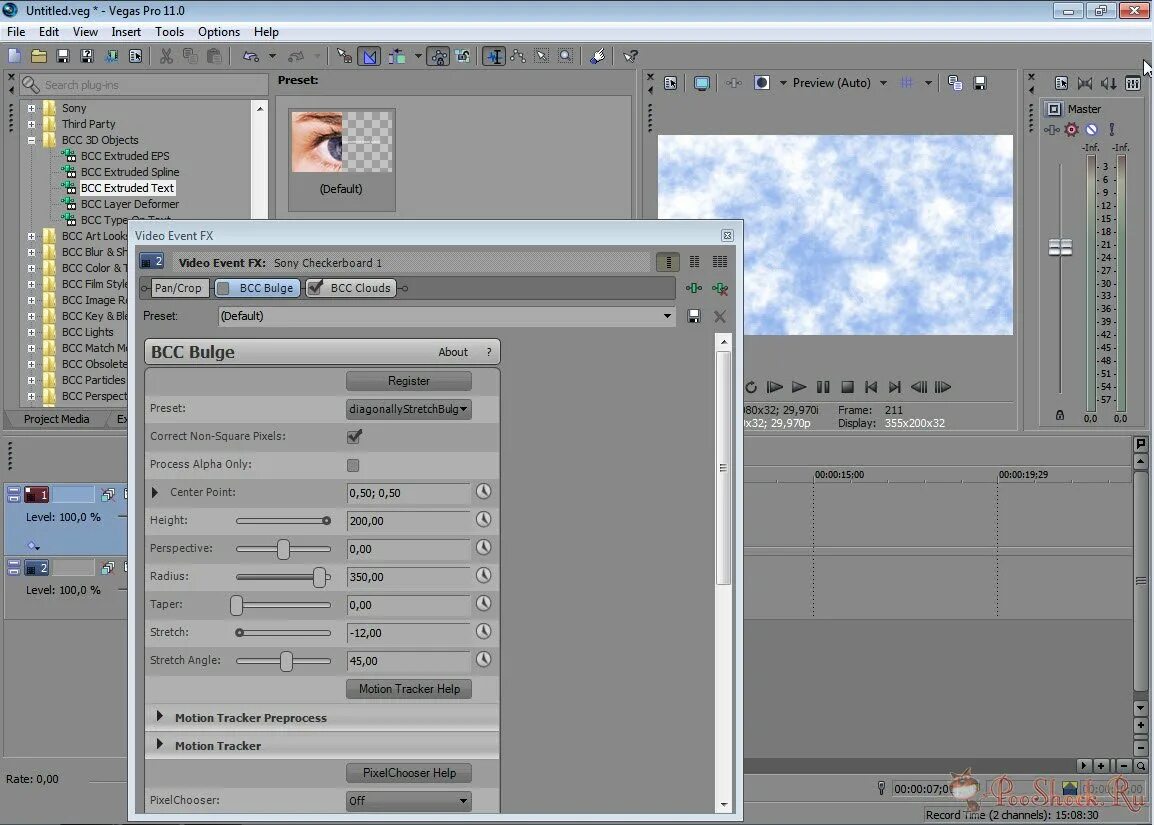Enable the BCC Bulge effect checkbox
Screen dimensions: 1154x825
point(223,288)
